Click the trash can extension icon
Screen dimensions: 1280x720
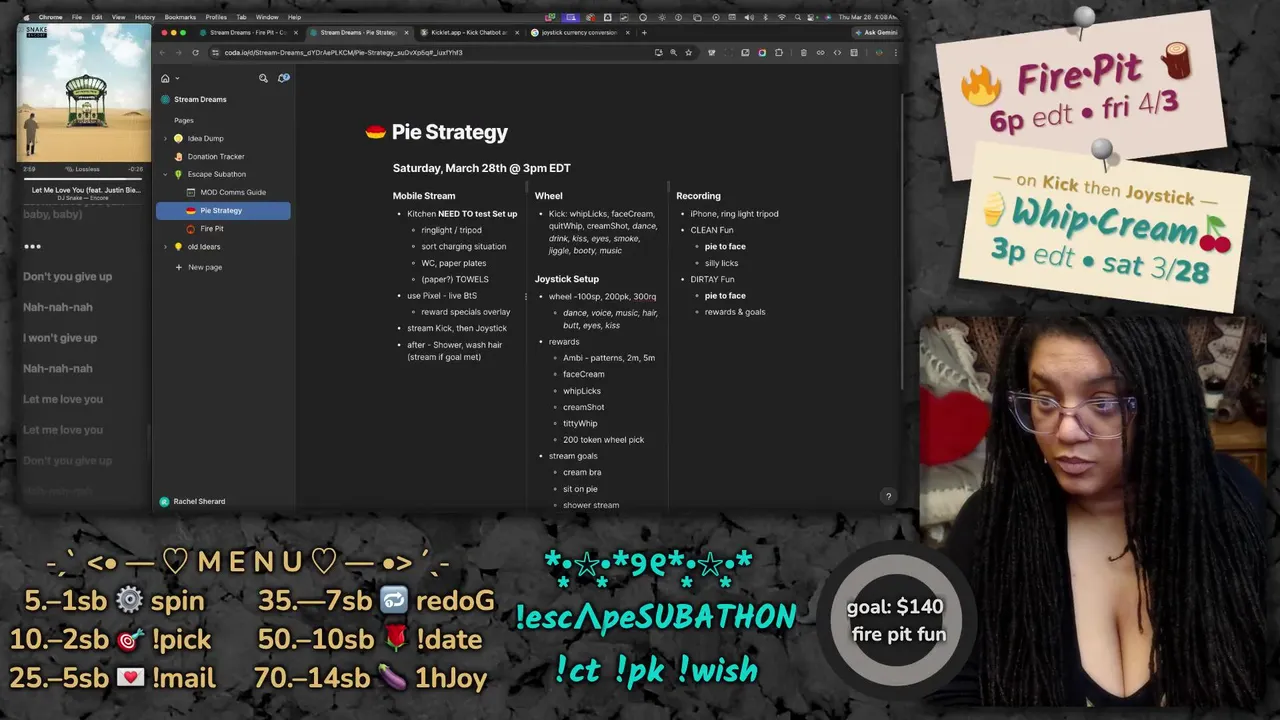click(x=803, y=52)
